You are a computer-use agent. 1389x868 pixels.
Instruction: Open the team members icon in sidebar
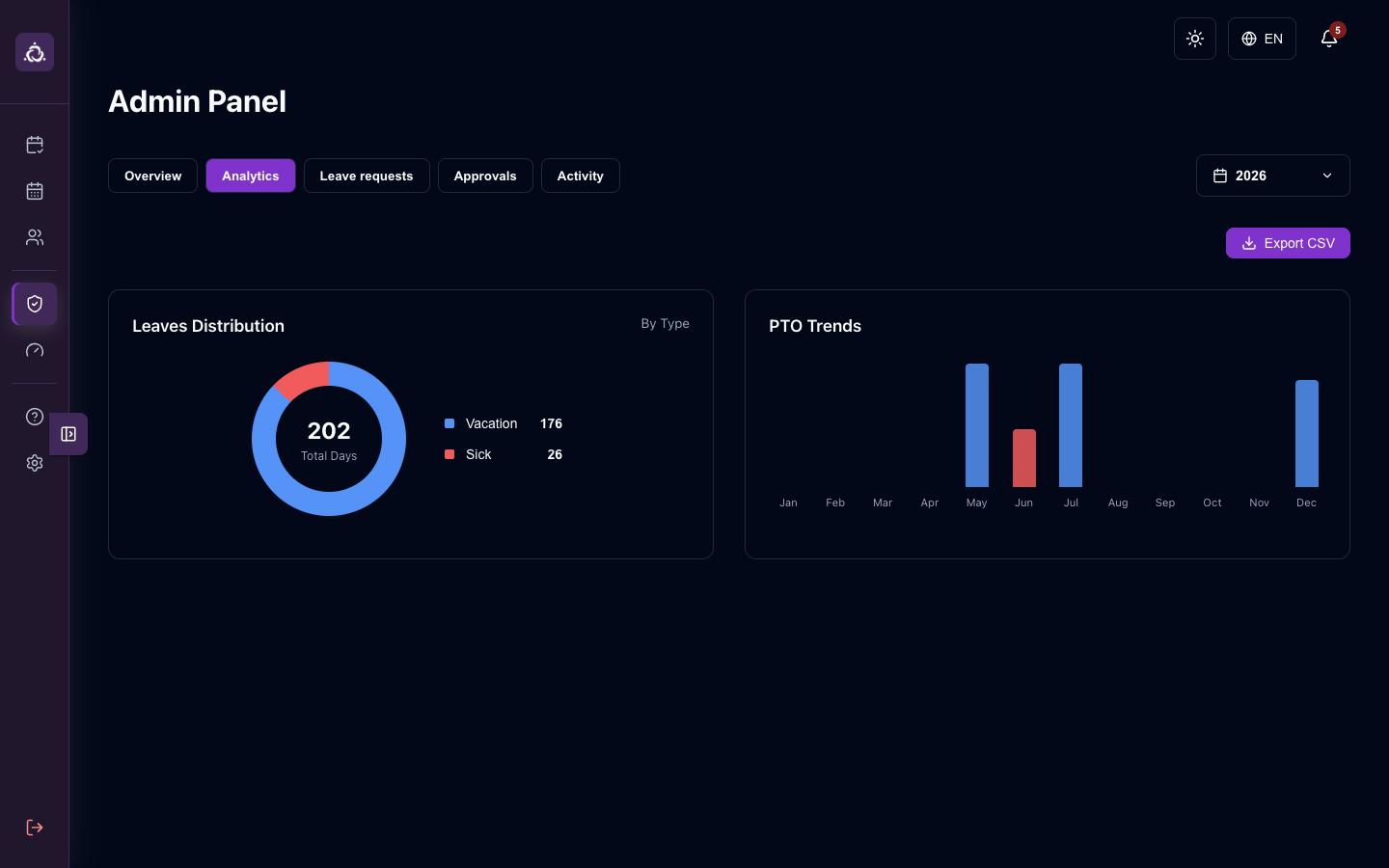[x=35, y=237]
